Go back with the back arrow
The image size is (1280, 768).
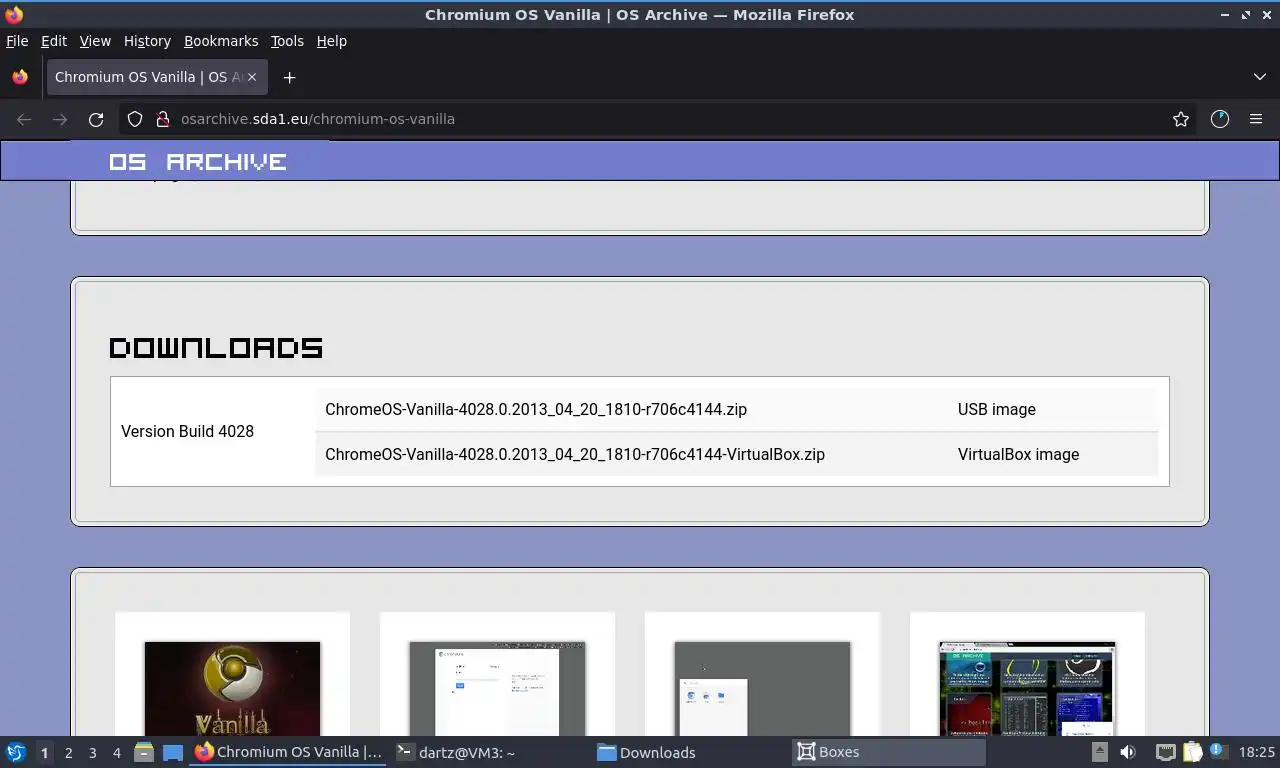pyautogui.click(x=24, y=119)
